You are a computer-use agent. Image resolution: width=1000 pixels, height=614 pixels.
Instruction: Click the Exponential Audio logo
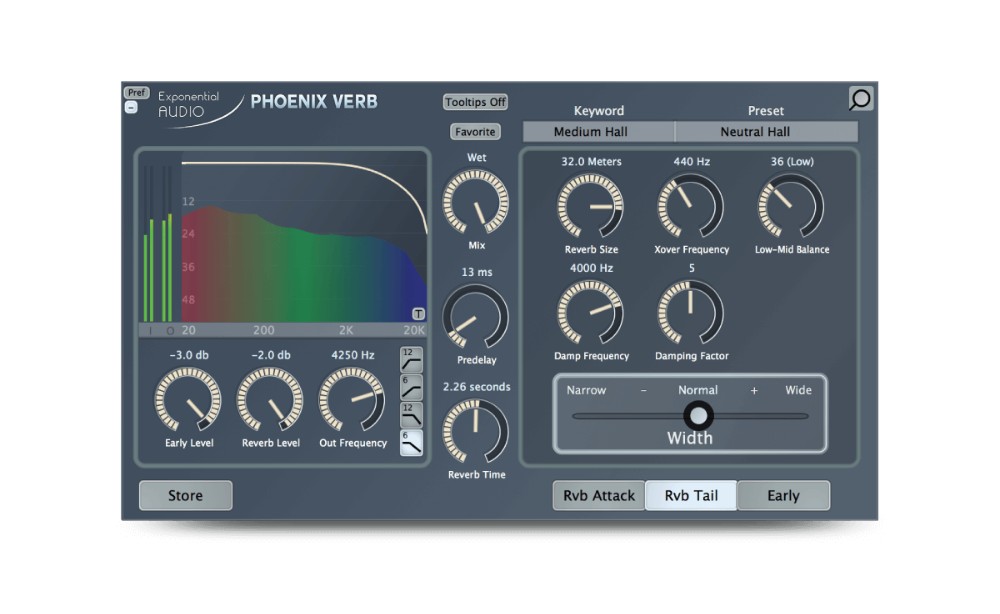coord(190,105)
